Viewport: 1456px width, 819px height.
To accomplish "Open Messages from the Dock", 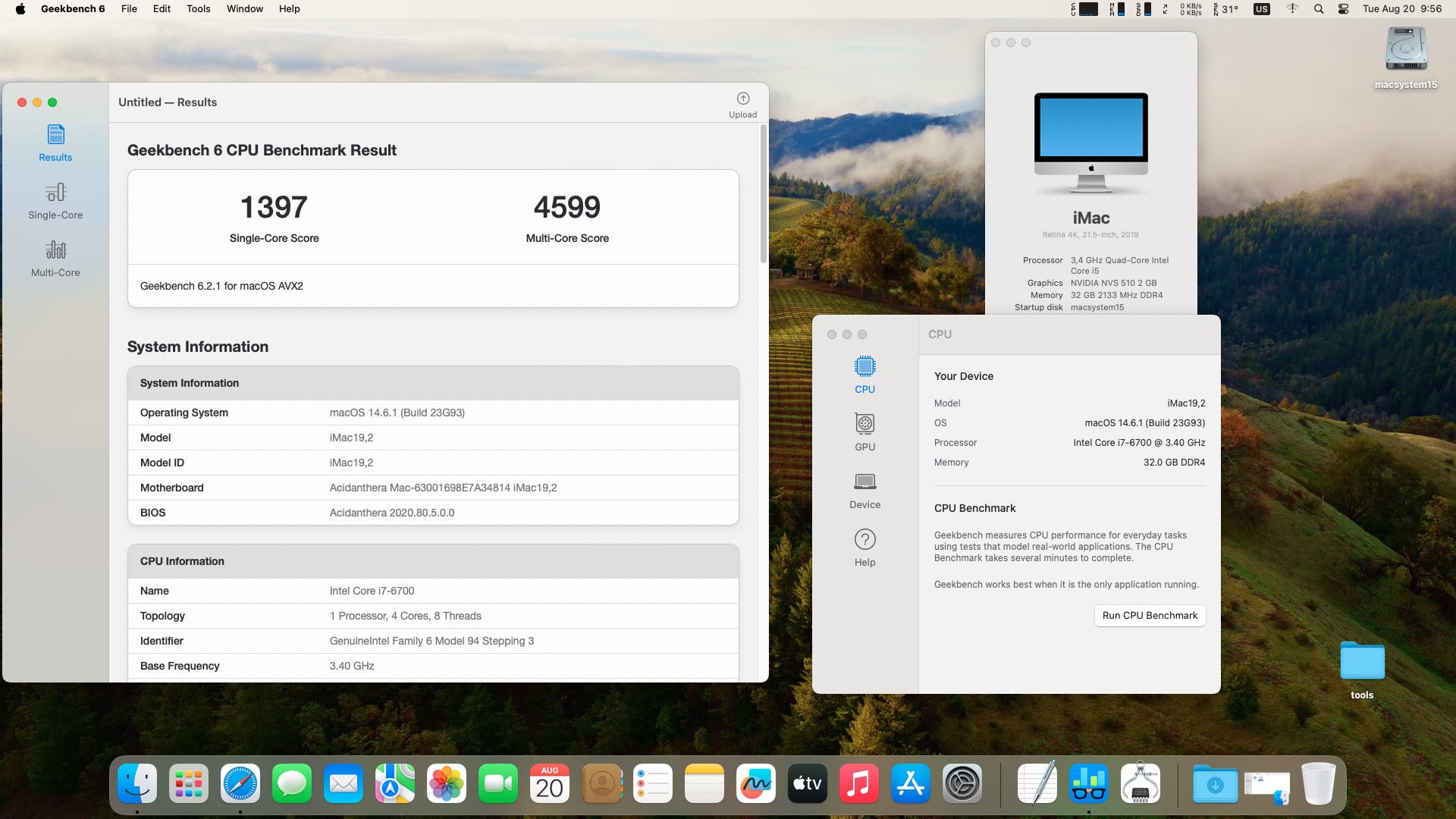I will tap(292, 783).
